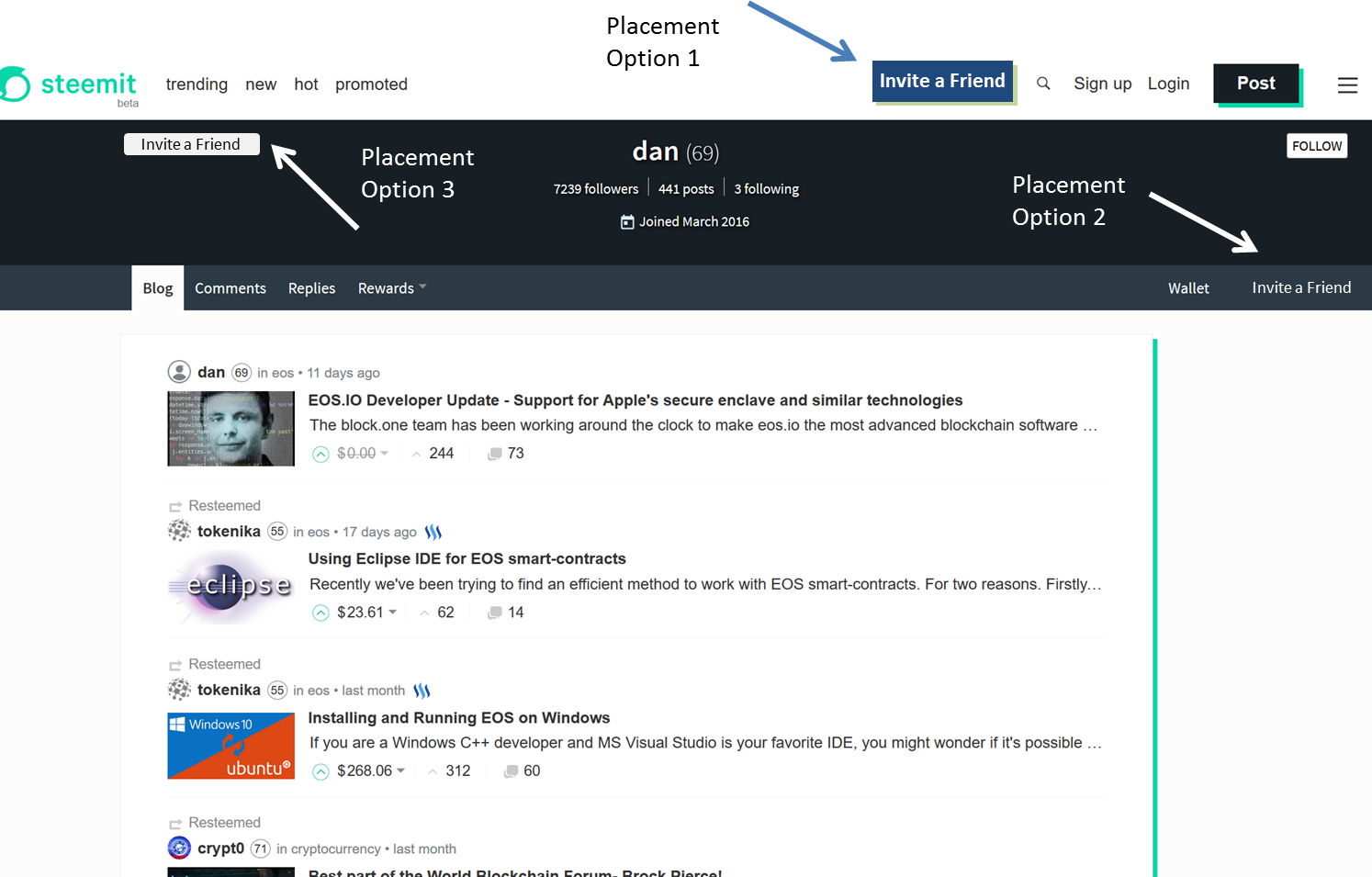Open the hamburger menu icon

coord(1347,85)
